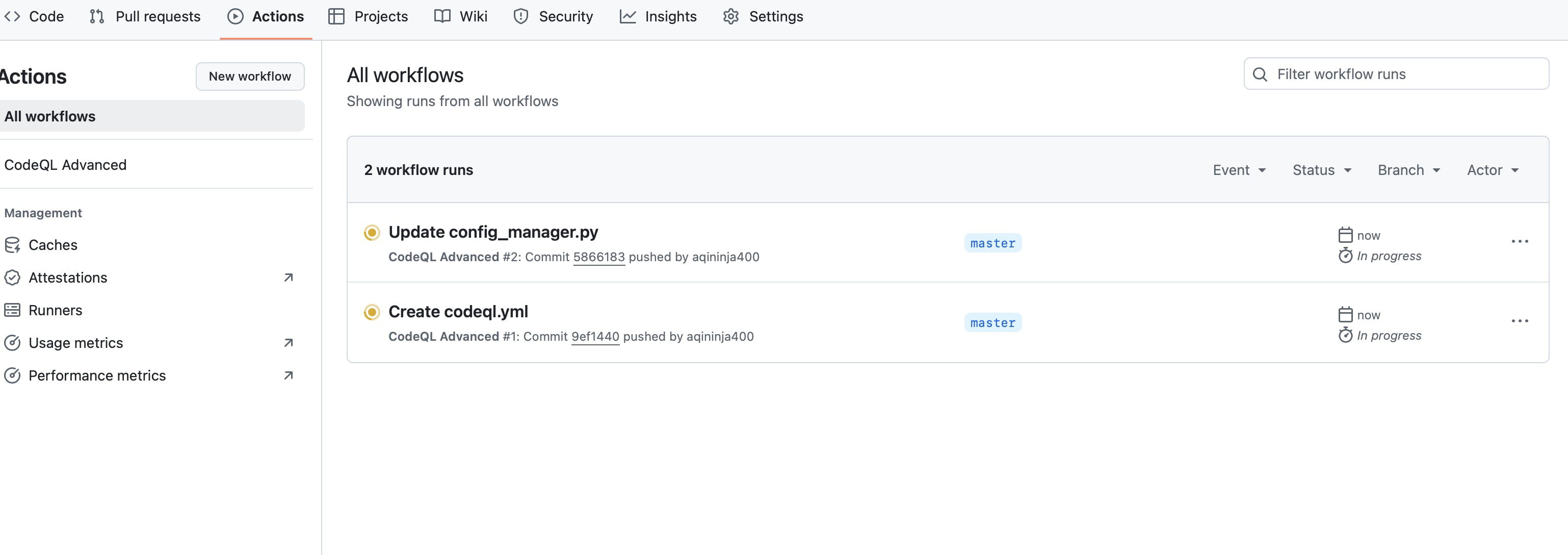
Task: Click the Caches database icon
Action: pos(12,245)
